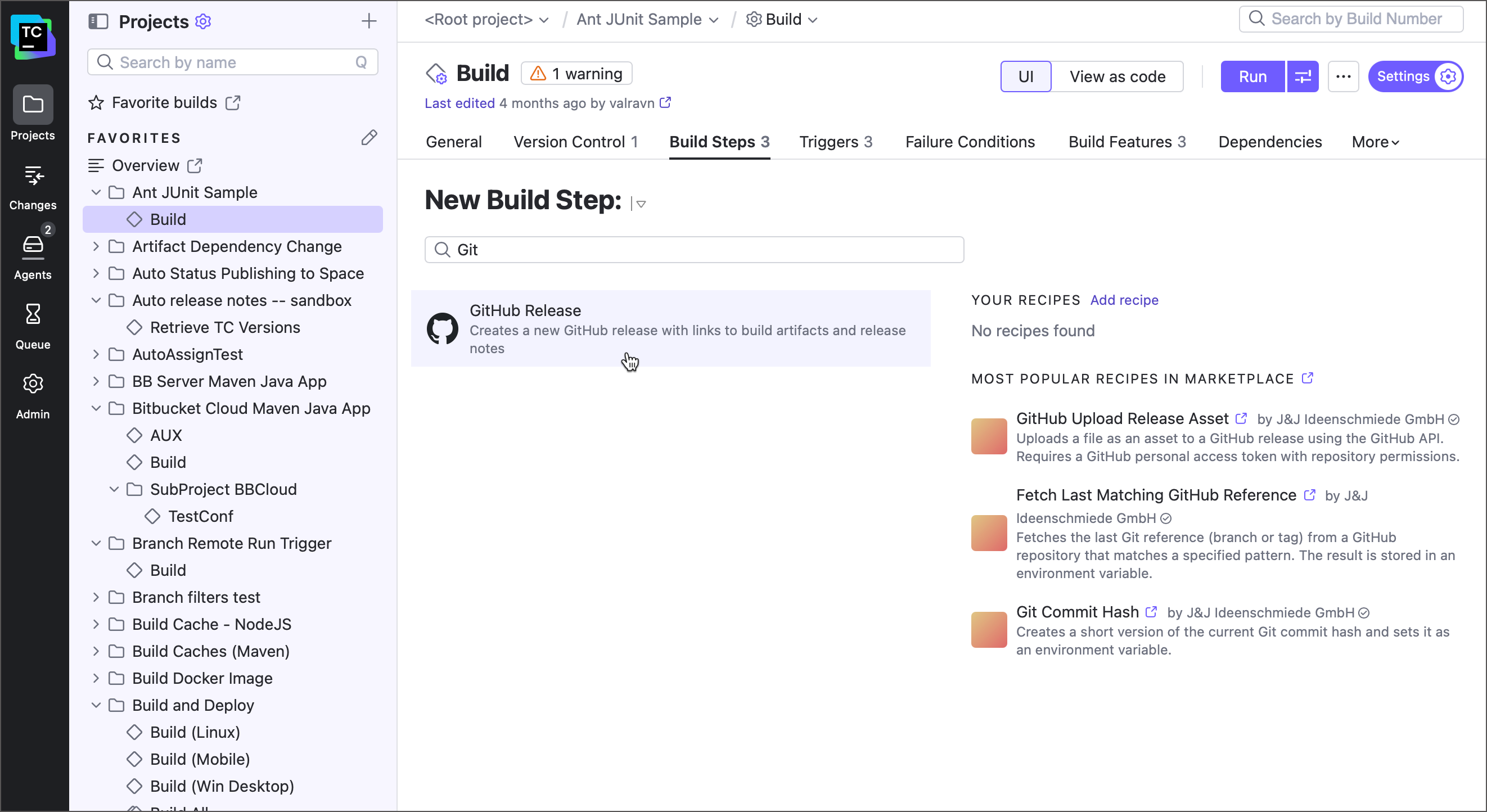The height and width of the screenshot is (812, 1487).
Task: Collapse the Projects sidebar panel icon
Action: [98, 21]
